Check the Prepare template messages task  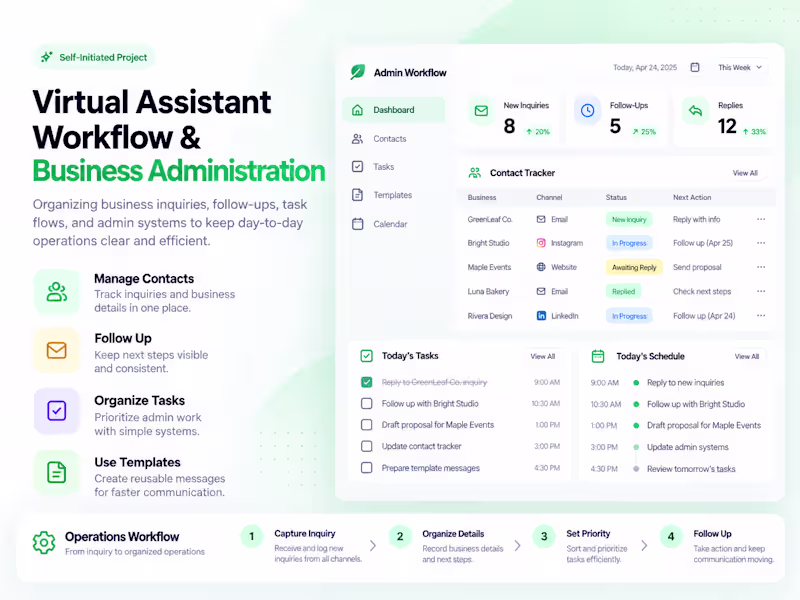[366, 467]
